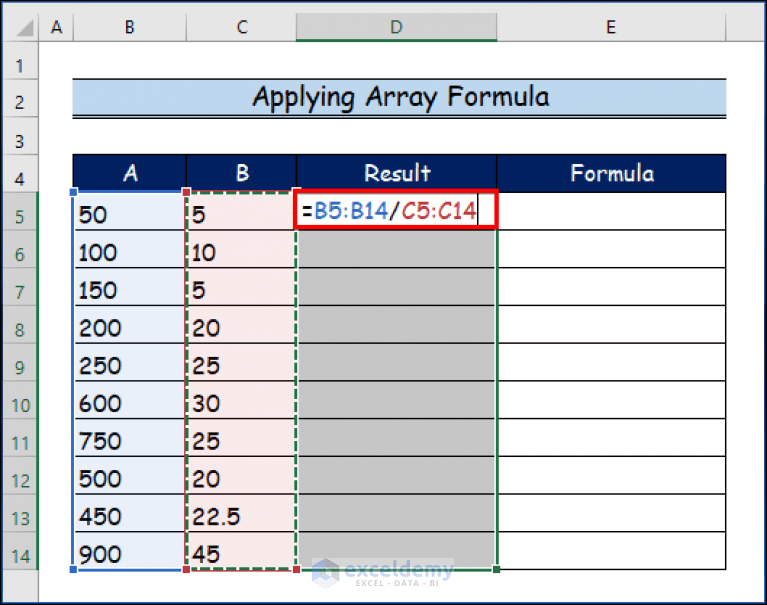Click cell containing 10
This screenshot has height=605, width=767.
click(242, 249)
